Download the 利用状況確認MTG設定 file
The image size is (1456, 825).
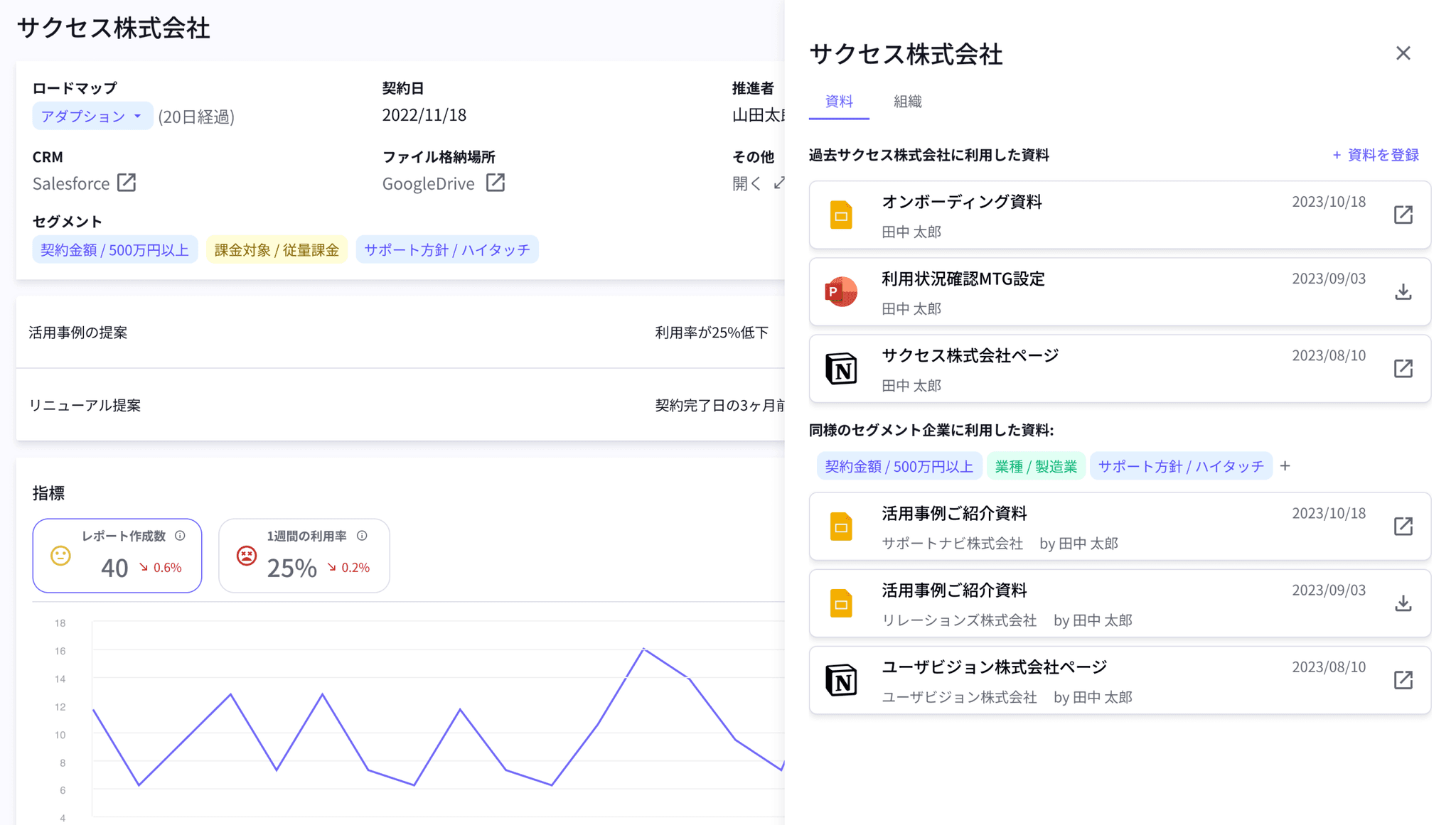click(1403, 291)
